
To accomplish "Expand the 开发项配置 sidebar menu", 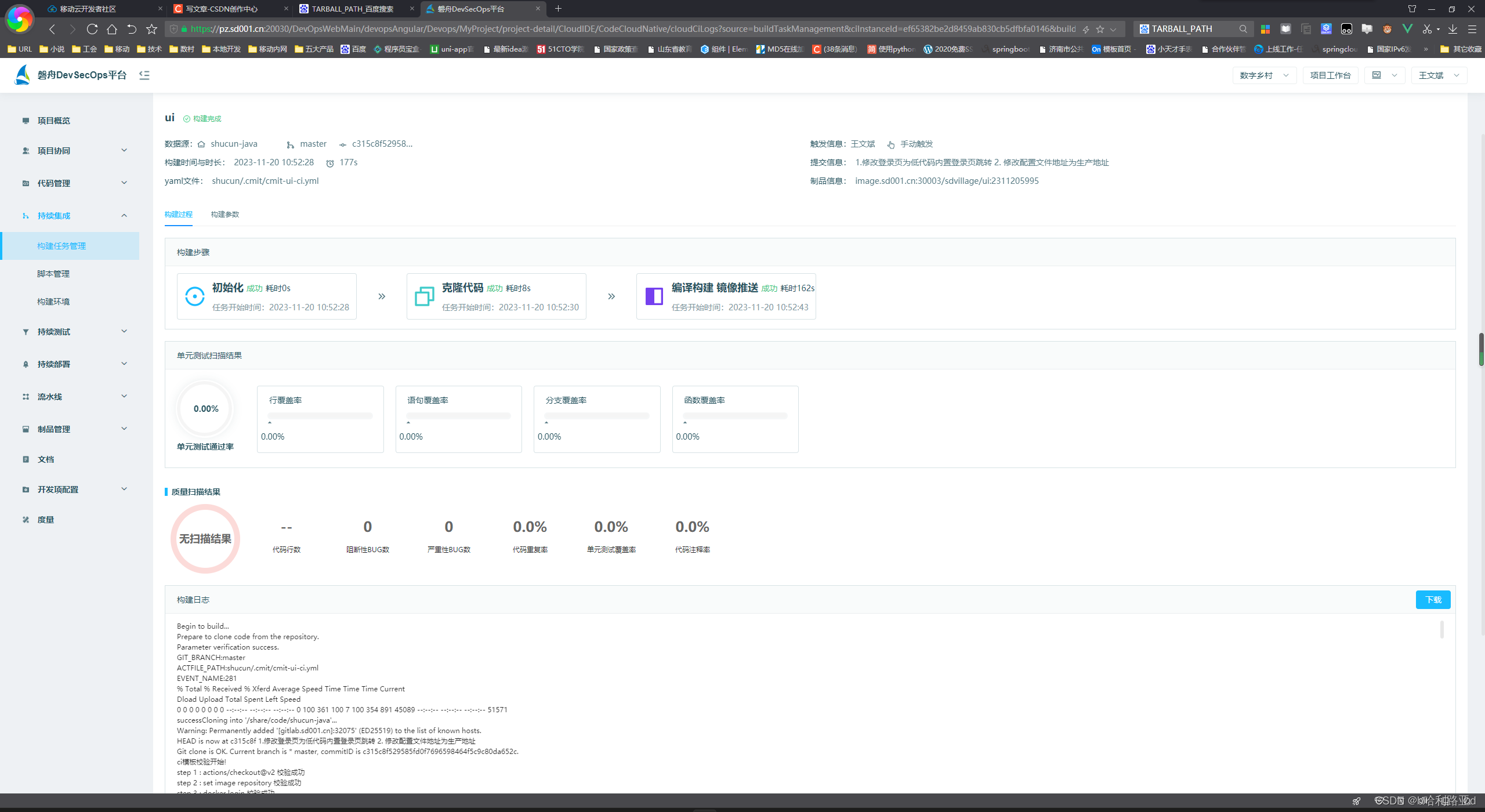I will click(x=124, y=490).
